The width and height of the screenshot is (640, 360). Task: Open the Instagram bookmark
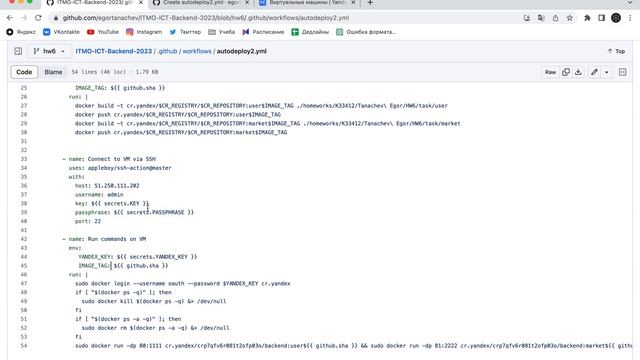pyautogui.click(x=144, y=32)
